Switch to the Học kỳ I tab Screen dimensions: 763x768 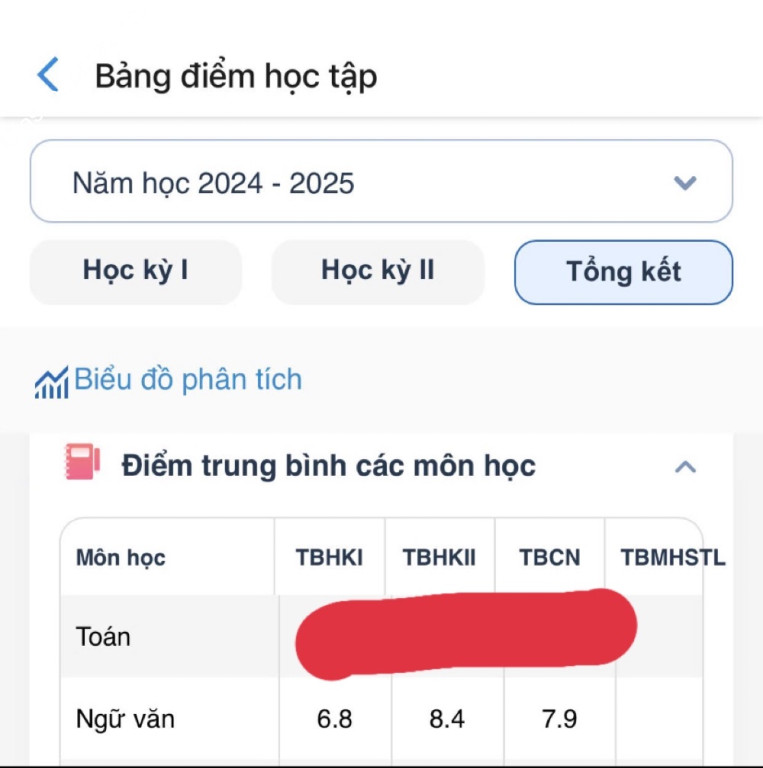[x=136, y=271]
